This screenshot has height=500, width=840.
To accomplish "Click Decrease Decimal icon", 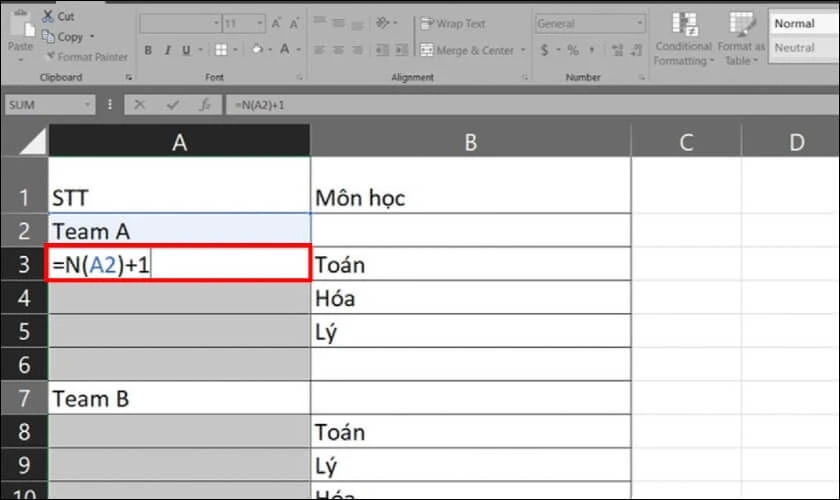I will coord(636,50).
